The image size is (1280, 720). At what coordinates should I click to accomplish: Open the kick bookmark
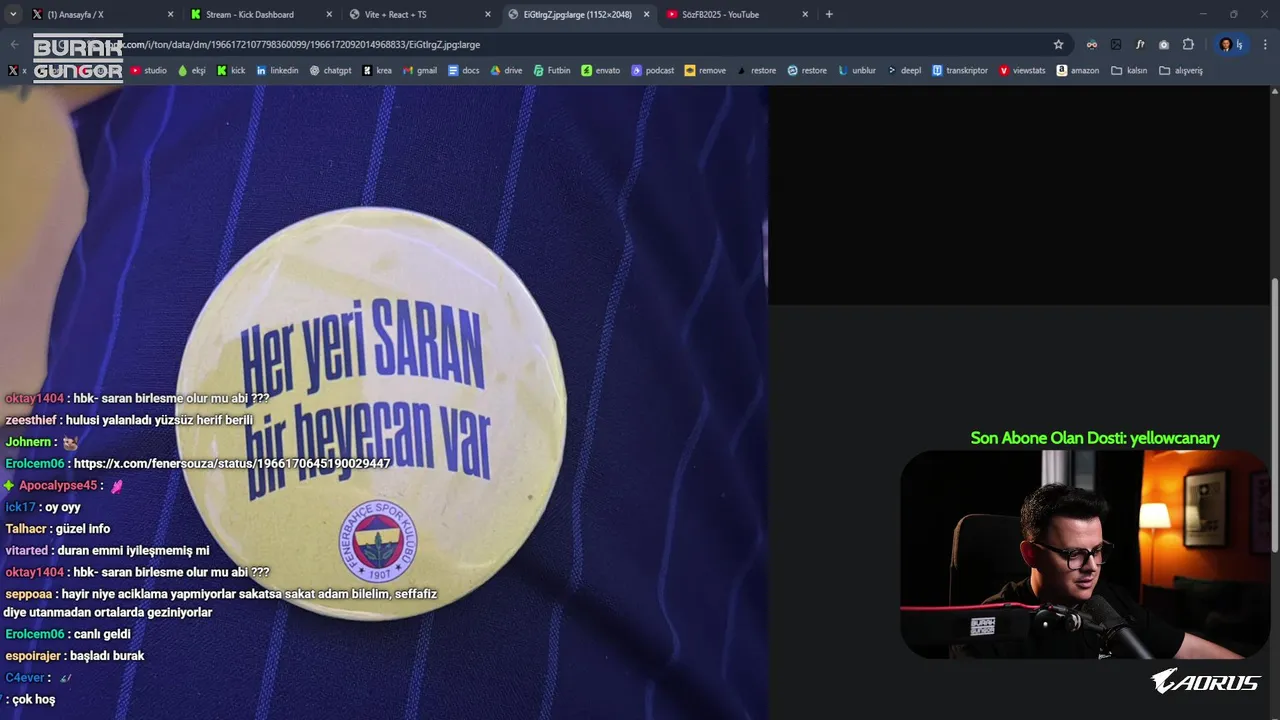coord(231,71)
